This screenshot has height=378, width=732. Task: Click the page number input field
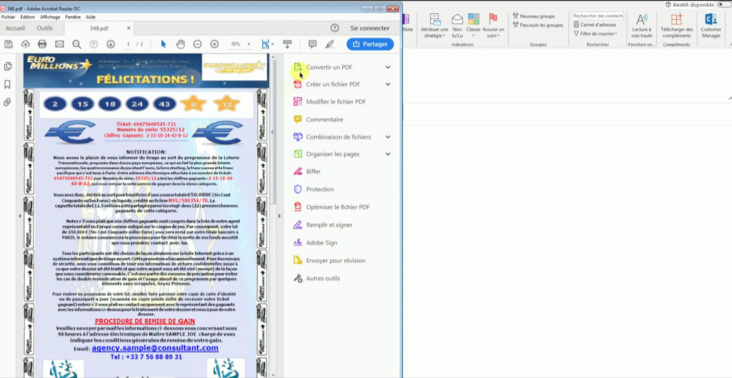pos(128,44)
